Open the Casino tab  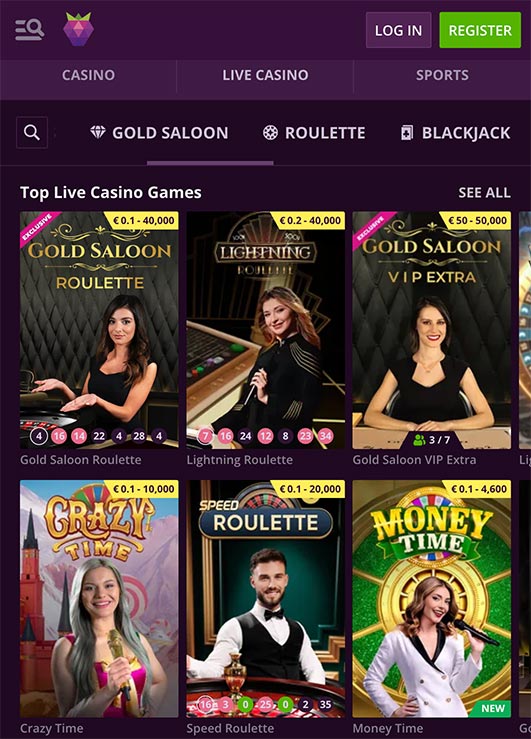pos(88,75)
